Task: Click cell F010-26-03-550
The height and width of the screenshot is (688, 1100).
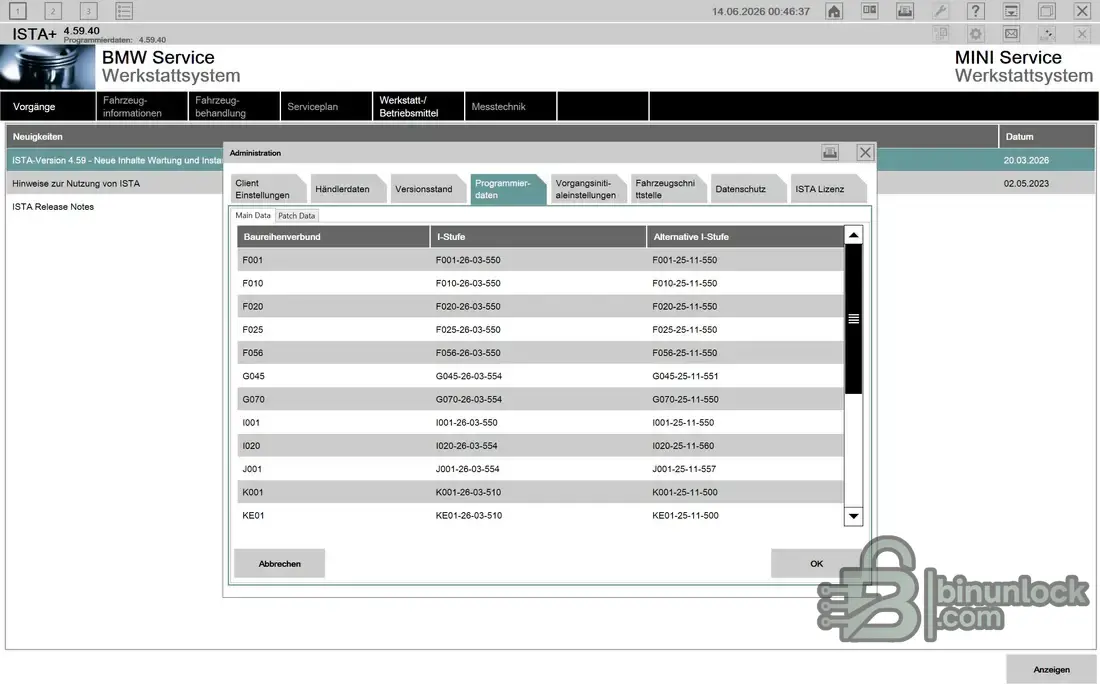Action: (x=468, y=283)
